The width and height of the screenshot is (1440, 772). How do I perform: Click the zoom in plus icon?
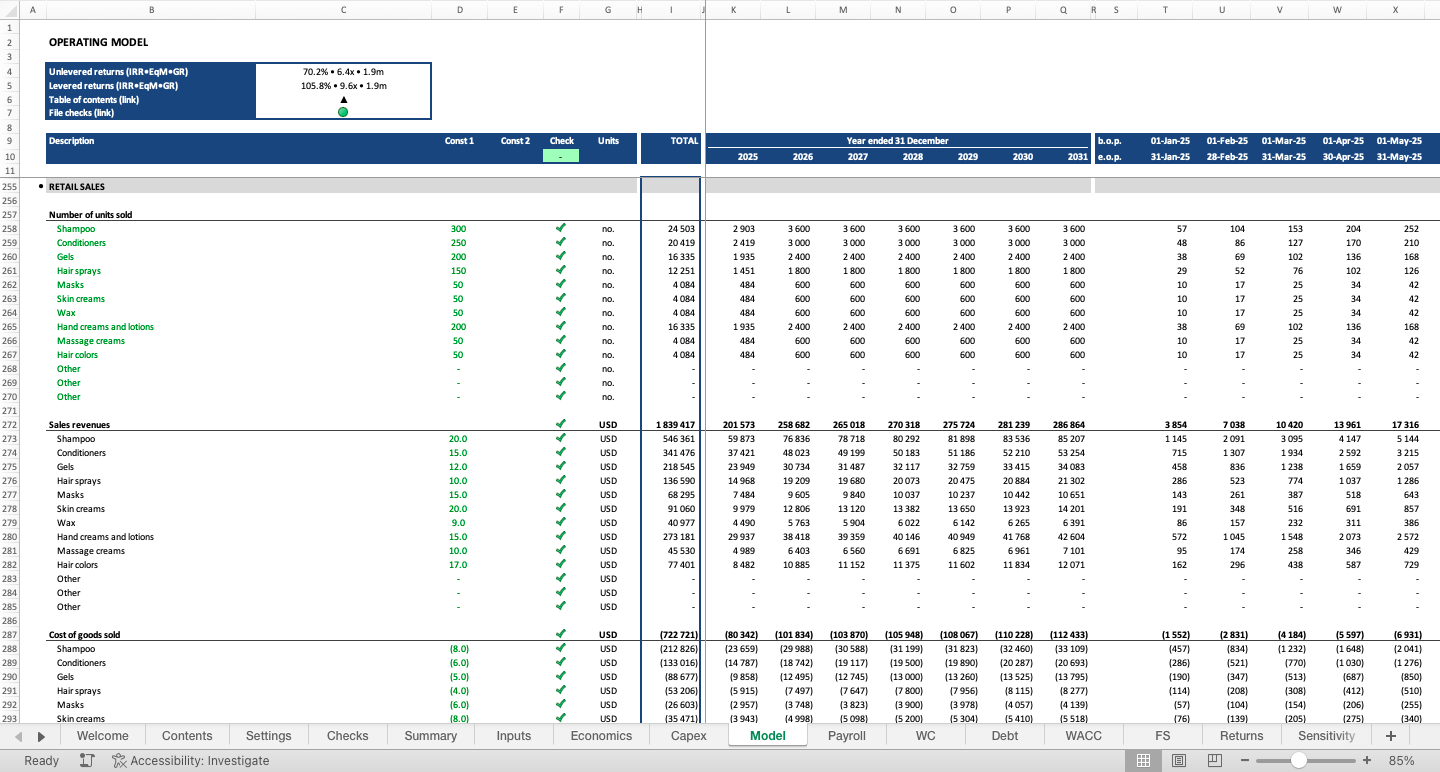(x=1367, y=761)
